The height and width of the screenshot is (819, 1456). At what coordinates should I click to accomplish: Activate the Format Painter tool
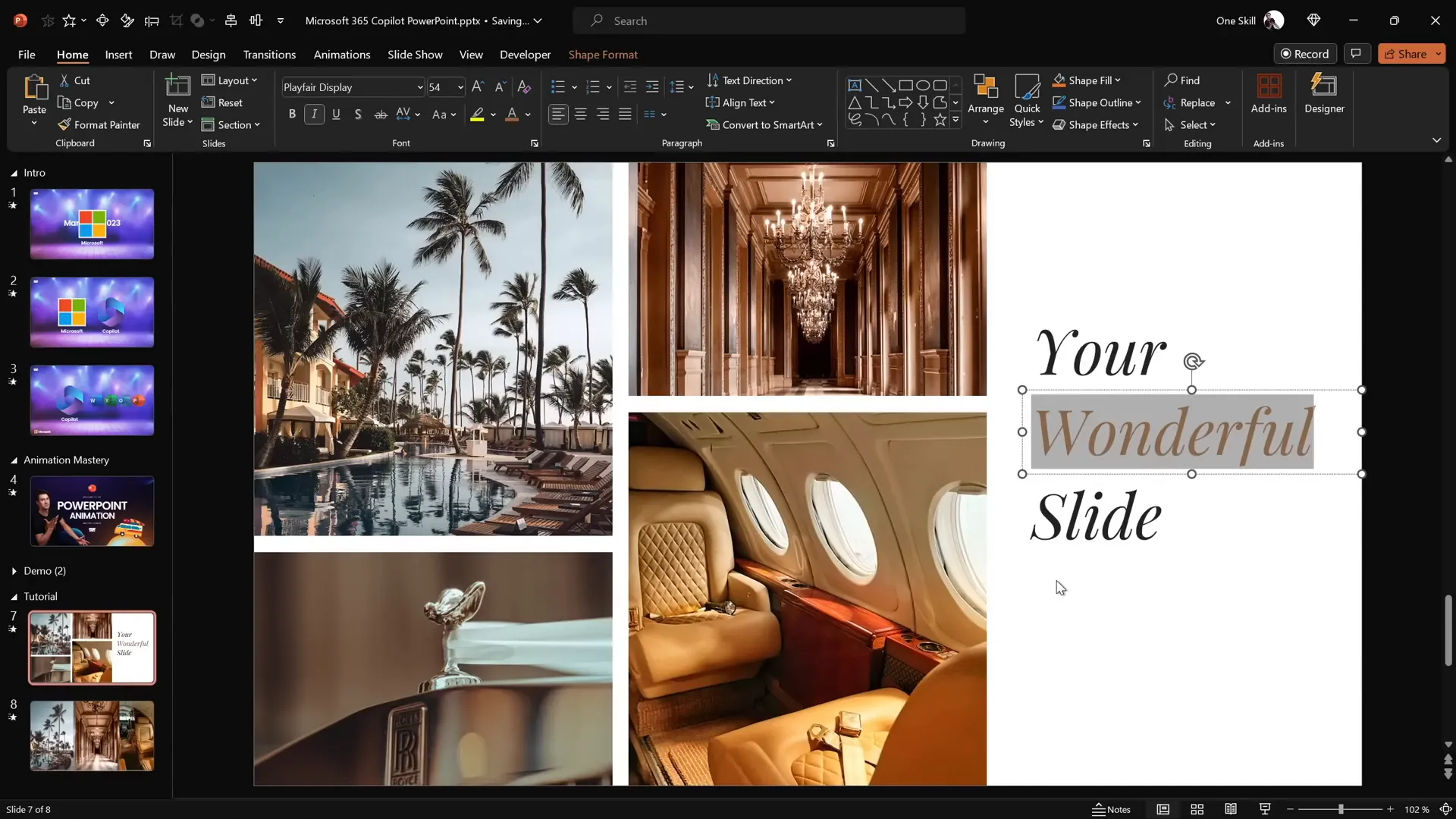click(x=99, y=124)
